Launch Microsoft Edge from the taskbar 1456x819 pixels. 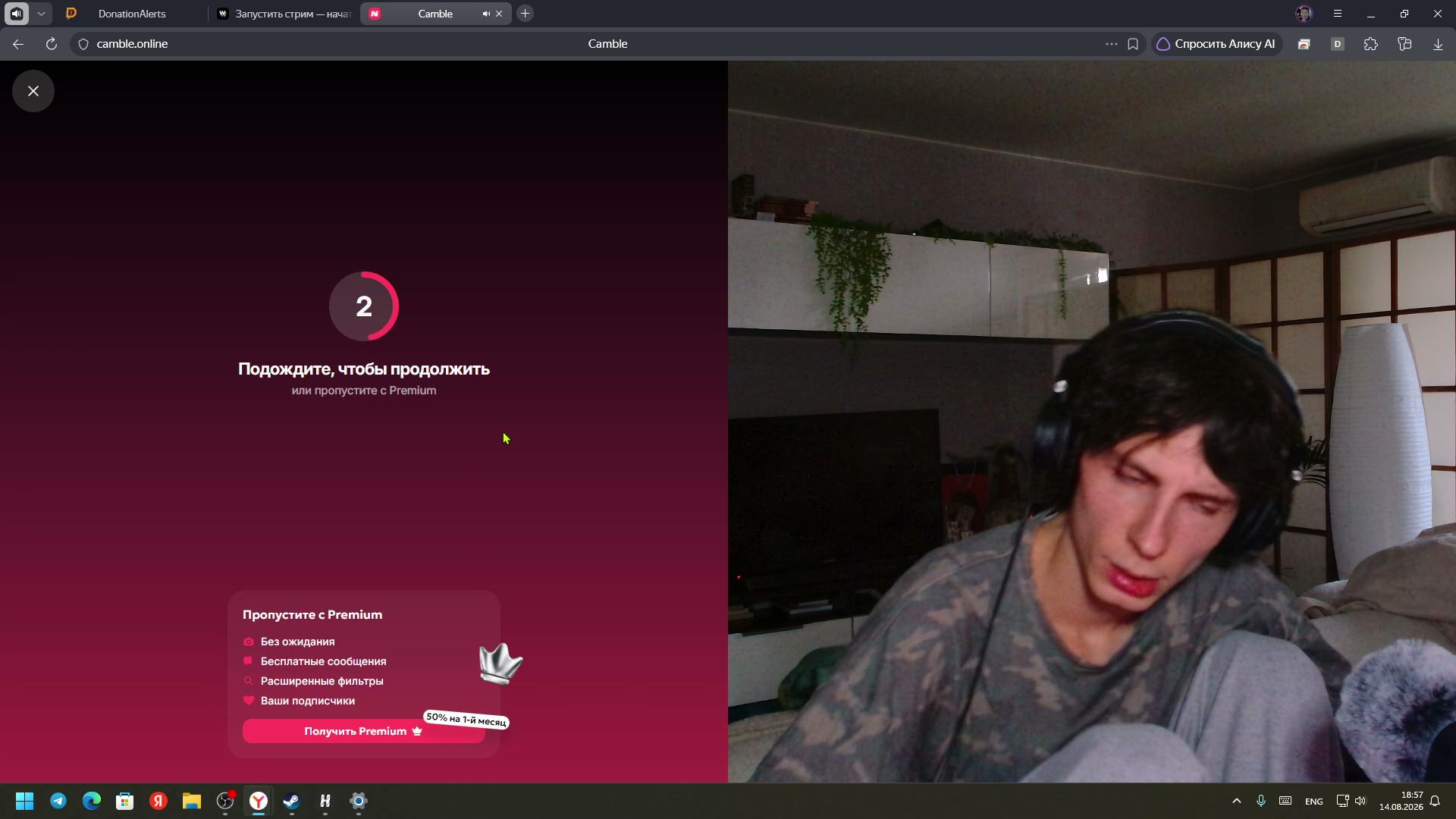[x=92, y=801]
